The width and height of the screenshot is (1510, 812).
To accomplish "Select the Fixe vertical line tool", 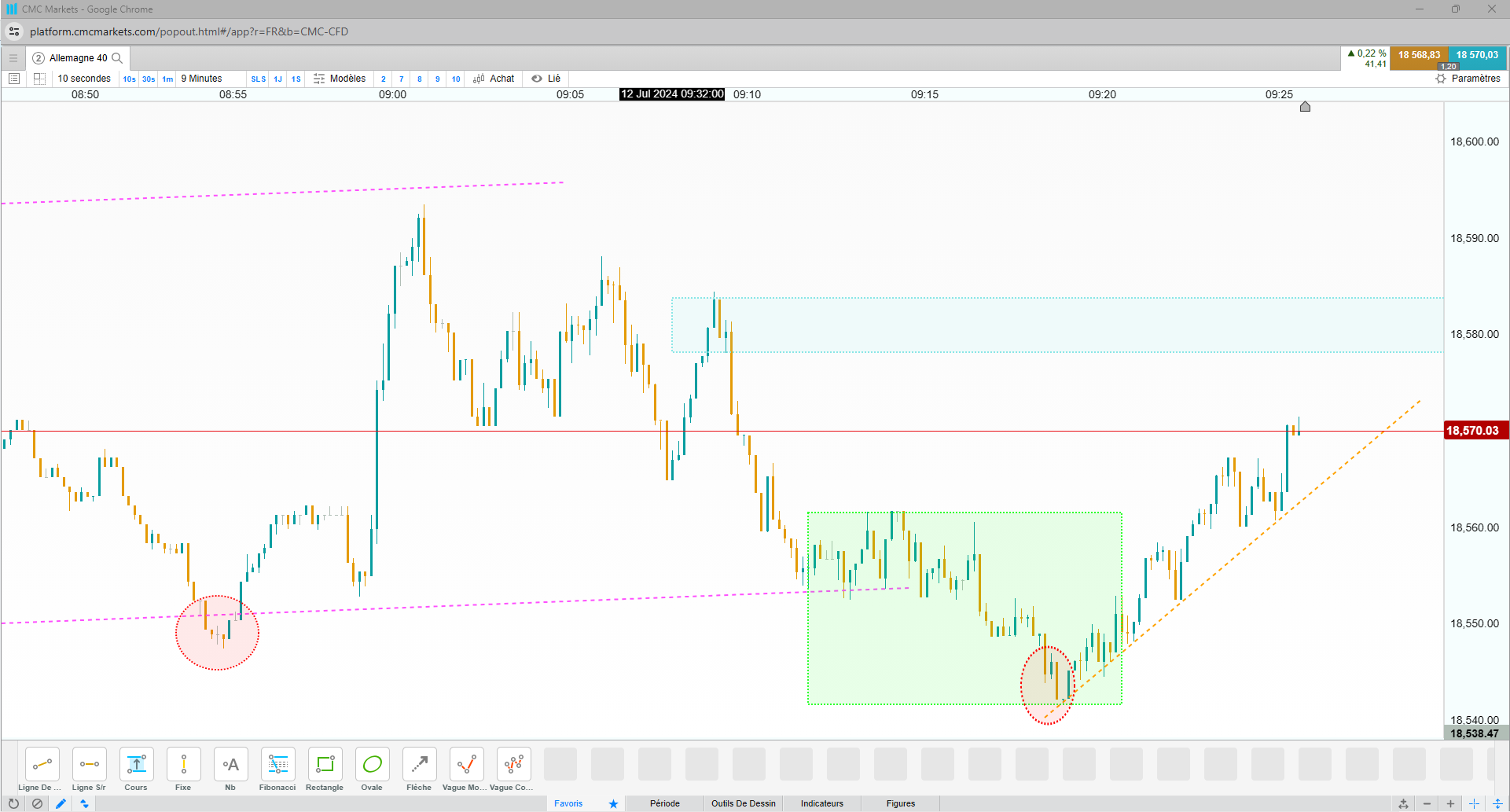I will (x=183, y=764).
